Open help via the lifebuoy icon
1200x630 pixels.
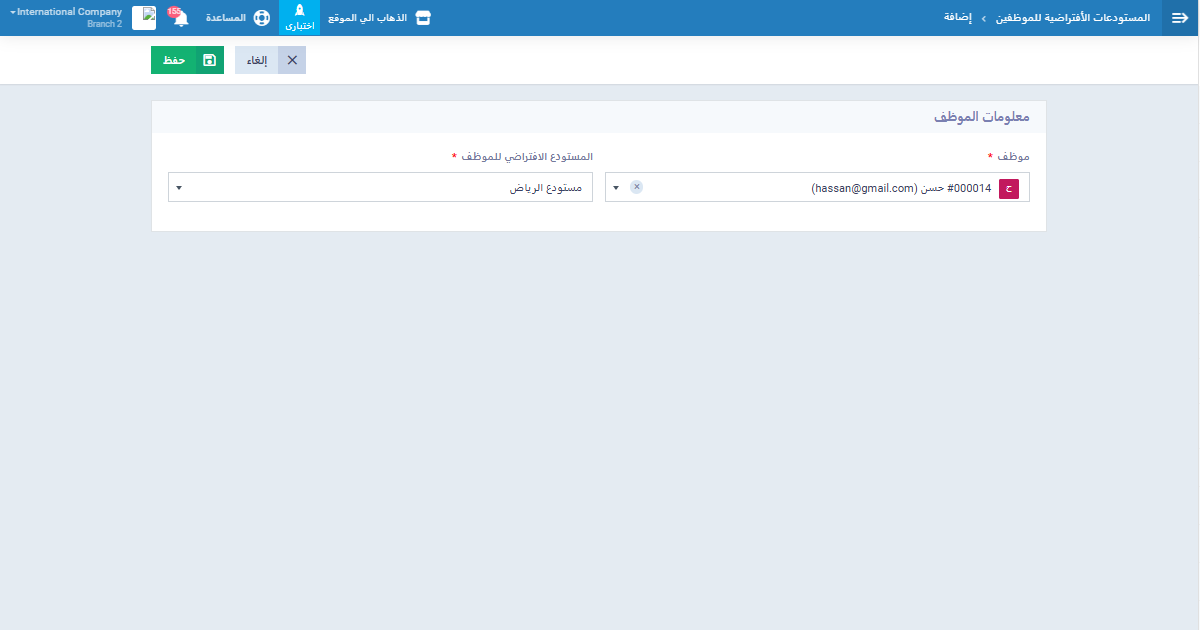(x=261, y=18)
